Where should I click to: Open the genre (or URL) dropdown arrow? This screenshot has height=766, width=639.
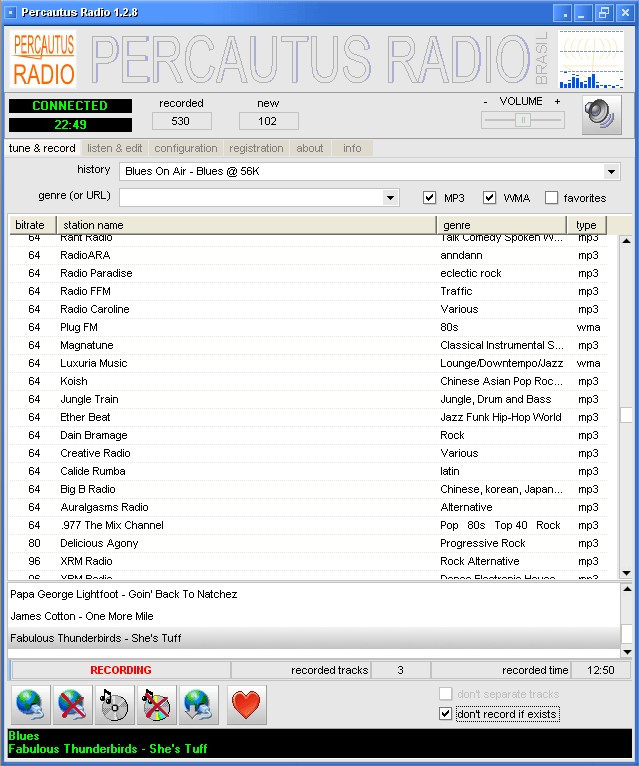point(390,198)
